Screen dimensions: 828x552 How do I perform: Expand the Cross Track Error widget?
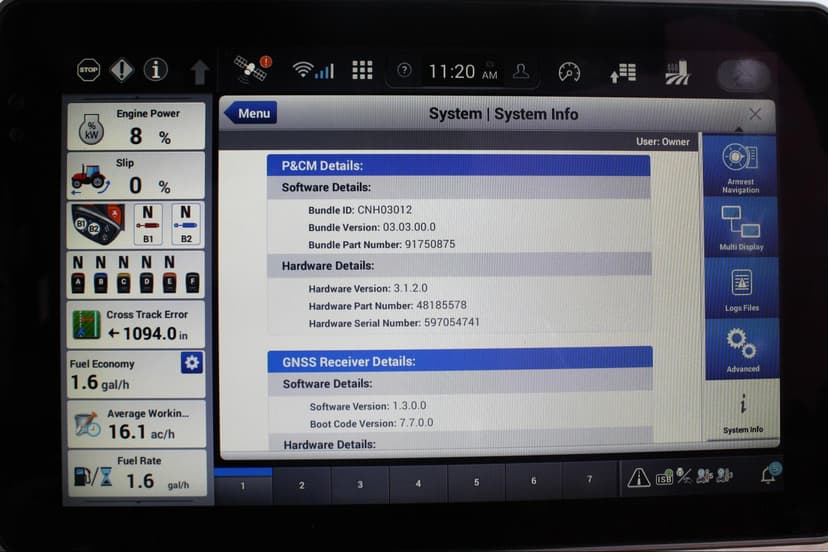[x=135, y=324]
